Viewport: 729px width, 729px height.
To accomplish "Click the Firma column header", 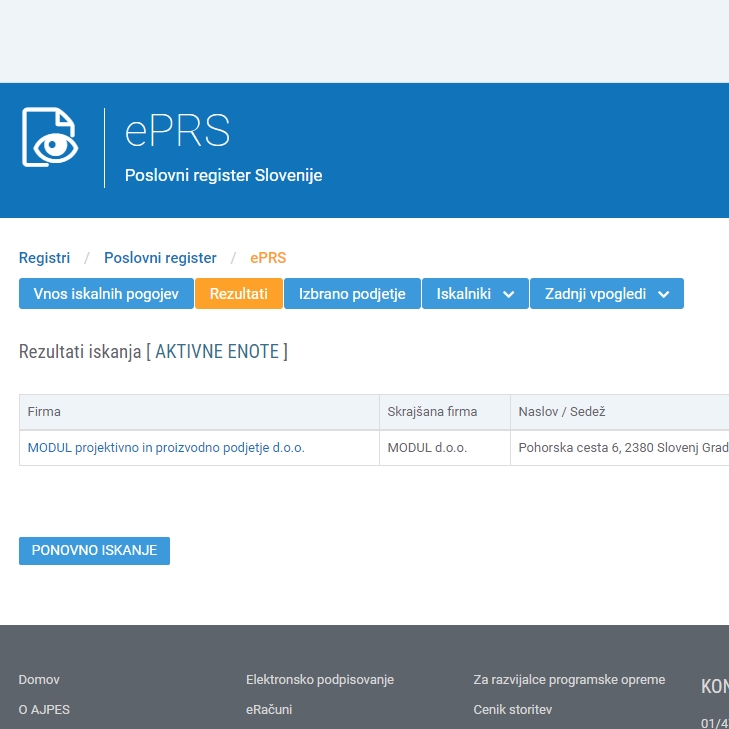I will [x=199, y=412].
